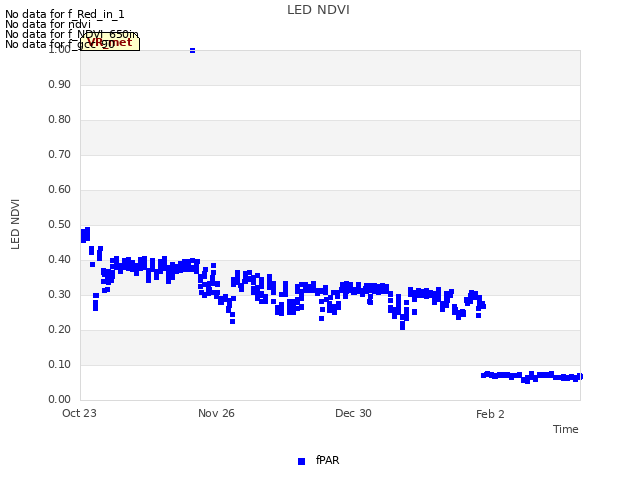Click the 0.70 y-axis tick label
The width and height of the screenshot is (640, 480).
60,155
